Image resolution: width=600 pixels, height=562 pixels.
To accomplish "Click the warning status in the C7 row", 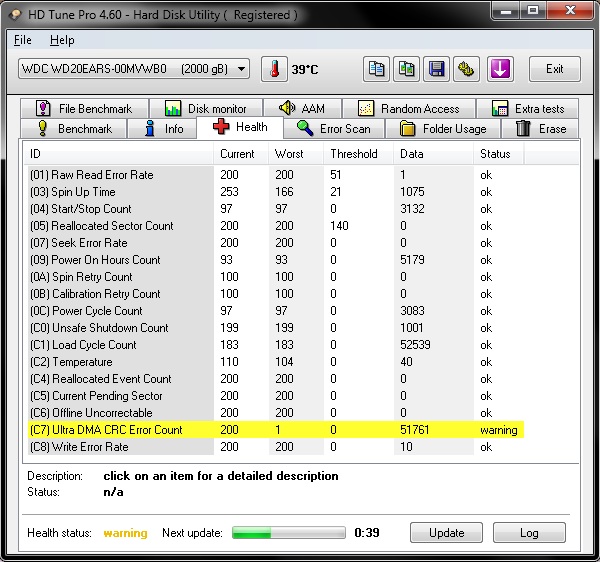I will [499, 430].
